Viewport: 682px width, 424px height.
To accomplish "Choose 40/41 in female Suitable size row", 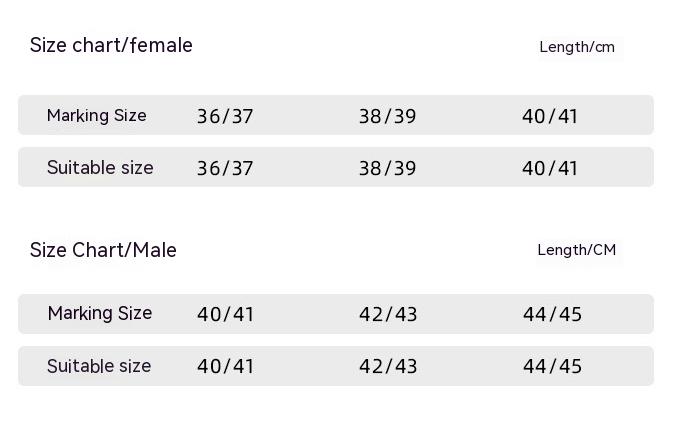I will point(550,168).
